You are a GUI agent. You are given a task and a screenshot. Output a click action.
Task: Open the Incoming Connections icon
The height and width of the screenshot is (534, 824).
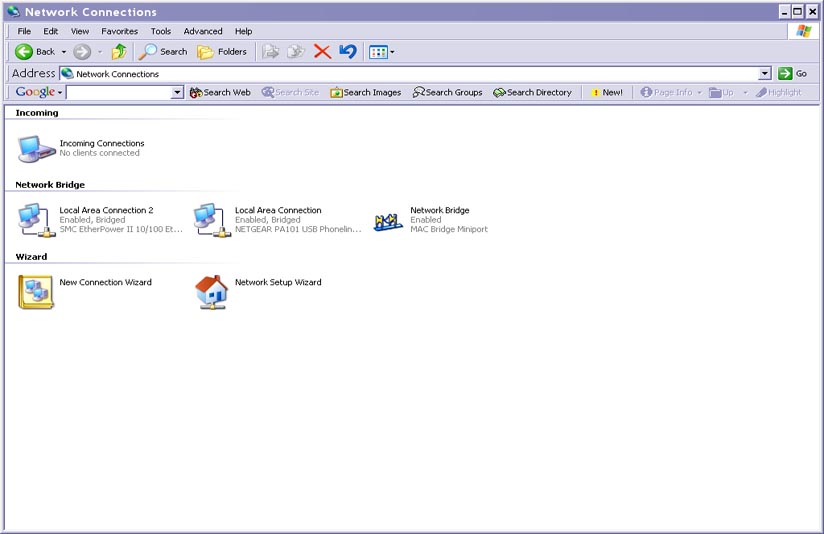pos(36,148)
